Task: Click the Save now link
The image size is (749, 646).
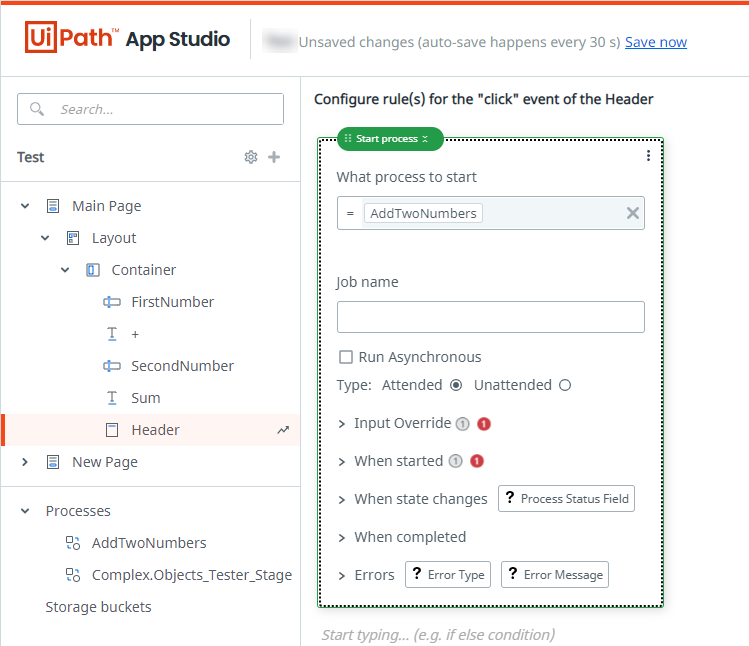Action: pyautogui.click(x=655, y=42)
